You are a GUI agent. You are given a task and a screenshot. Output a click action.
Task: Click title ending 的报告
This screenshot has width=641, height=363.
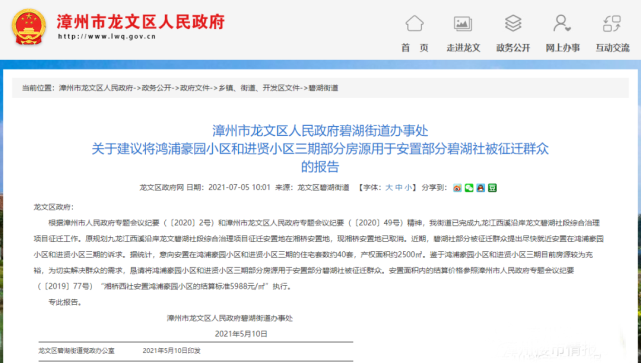(320, 166)
